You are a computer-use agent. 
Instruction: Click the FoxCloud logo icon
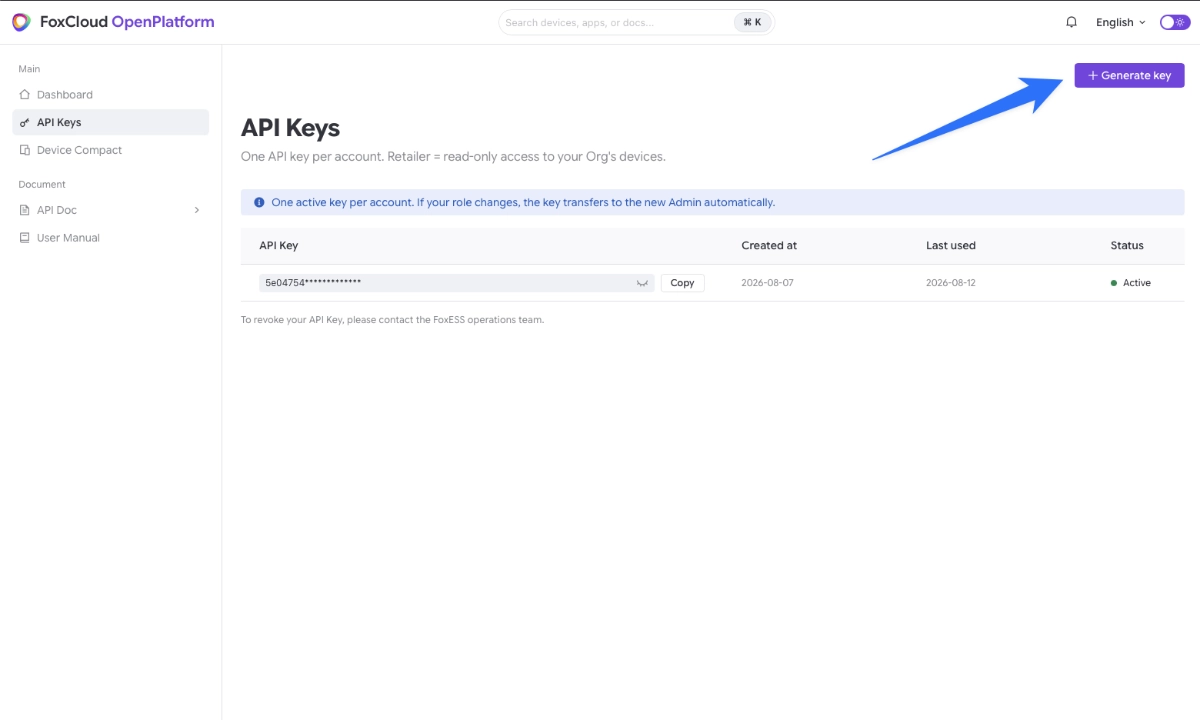point(21,22)
